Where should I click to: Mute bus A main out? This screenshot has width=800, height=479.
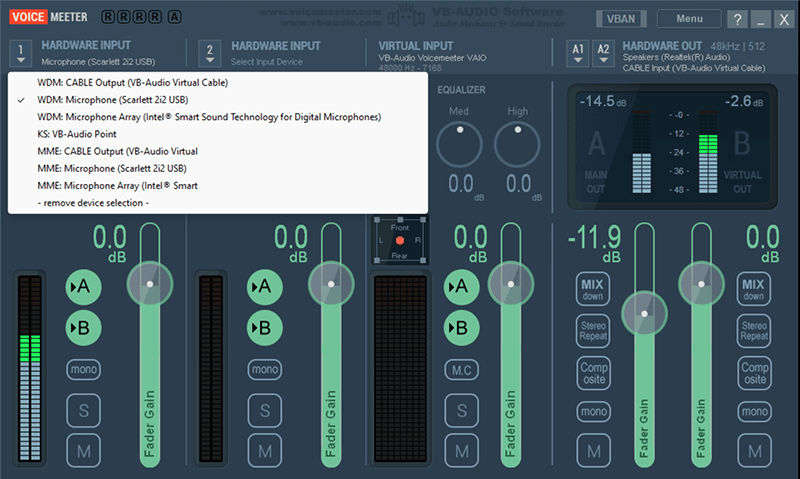pyautogui.click(x=593, y=451)
